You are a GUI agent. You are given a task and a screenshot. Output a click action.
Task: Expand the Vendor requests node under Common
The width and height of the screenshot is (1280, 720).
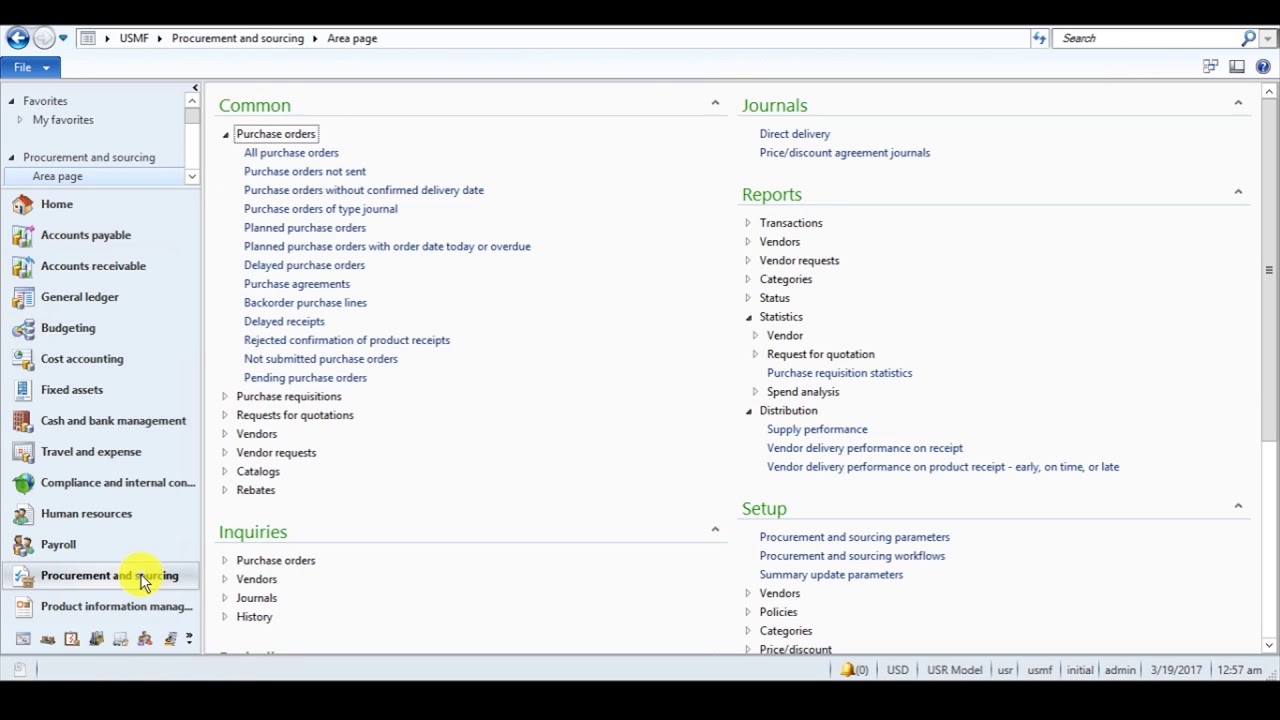225,453
